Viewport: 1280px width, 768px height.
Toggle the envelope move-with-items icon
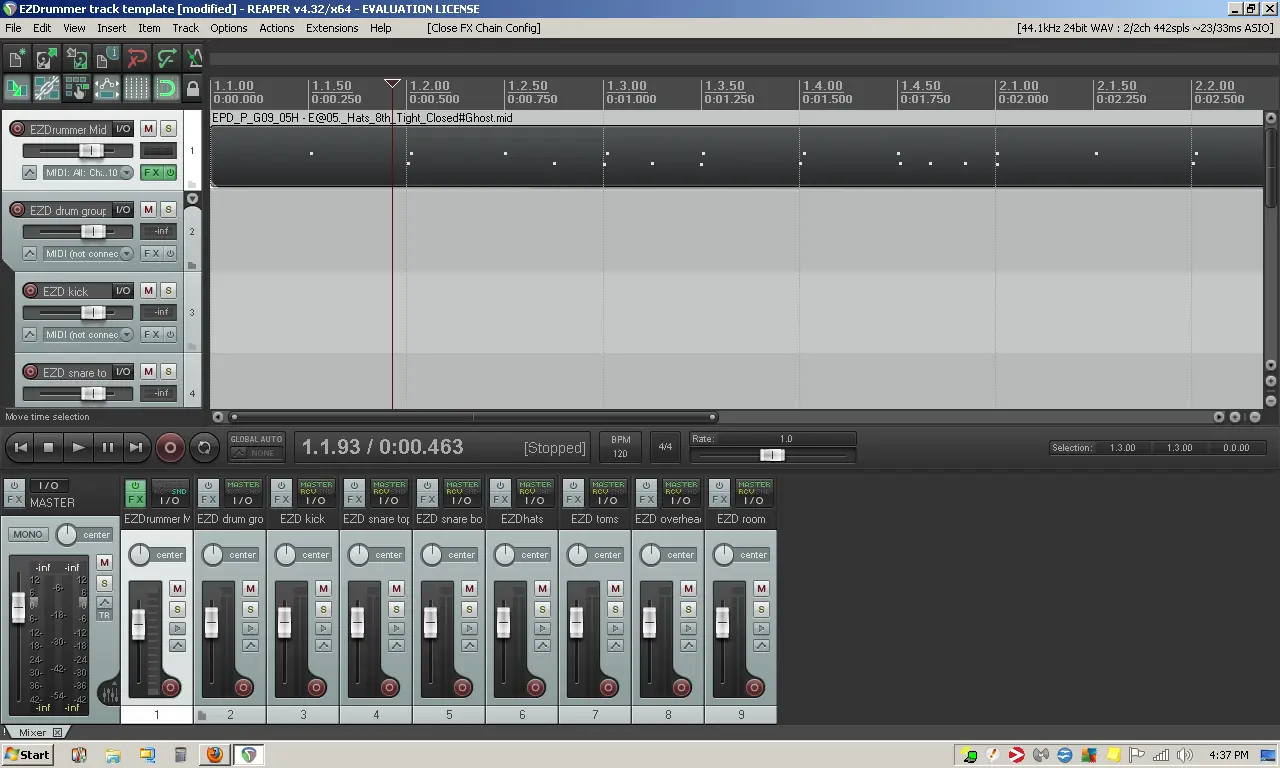[x=106, y=88]
